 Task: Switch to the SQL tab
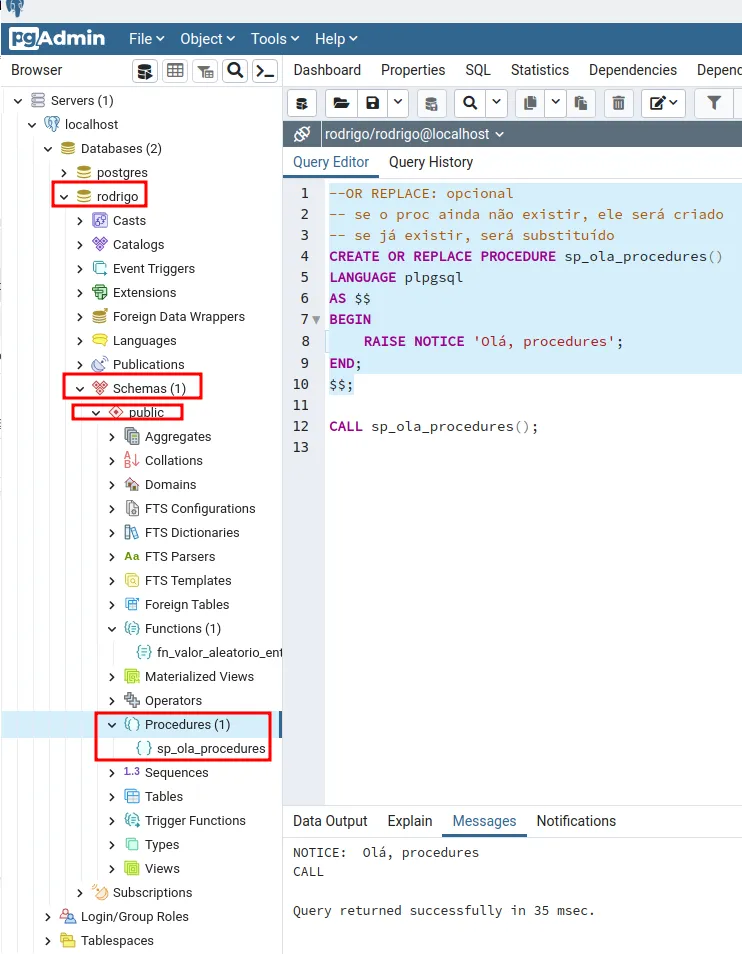tap(478, 70)
